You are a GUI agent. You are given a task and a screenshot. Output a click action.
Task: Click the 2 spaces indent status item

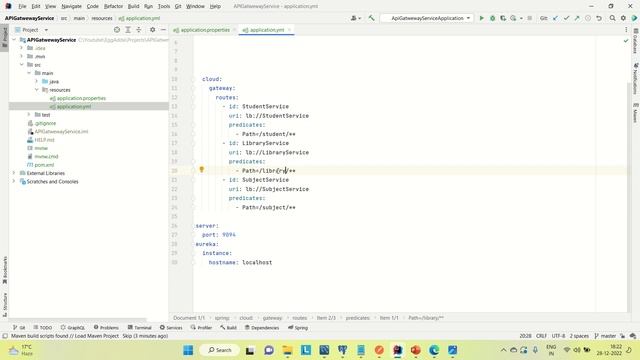tap(579, 336)
